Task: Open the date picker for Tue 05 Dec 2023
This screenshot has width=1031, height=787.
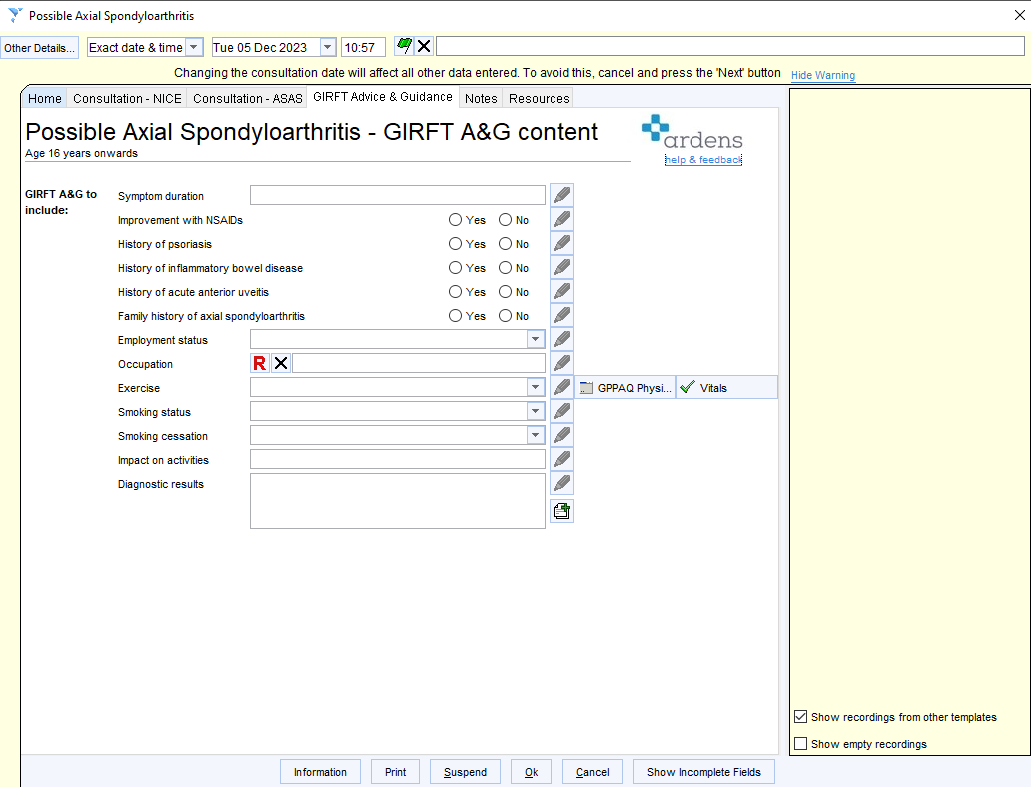Action: click(327, 47)
